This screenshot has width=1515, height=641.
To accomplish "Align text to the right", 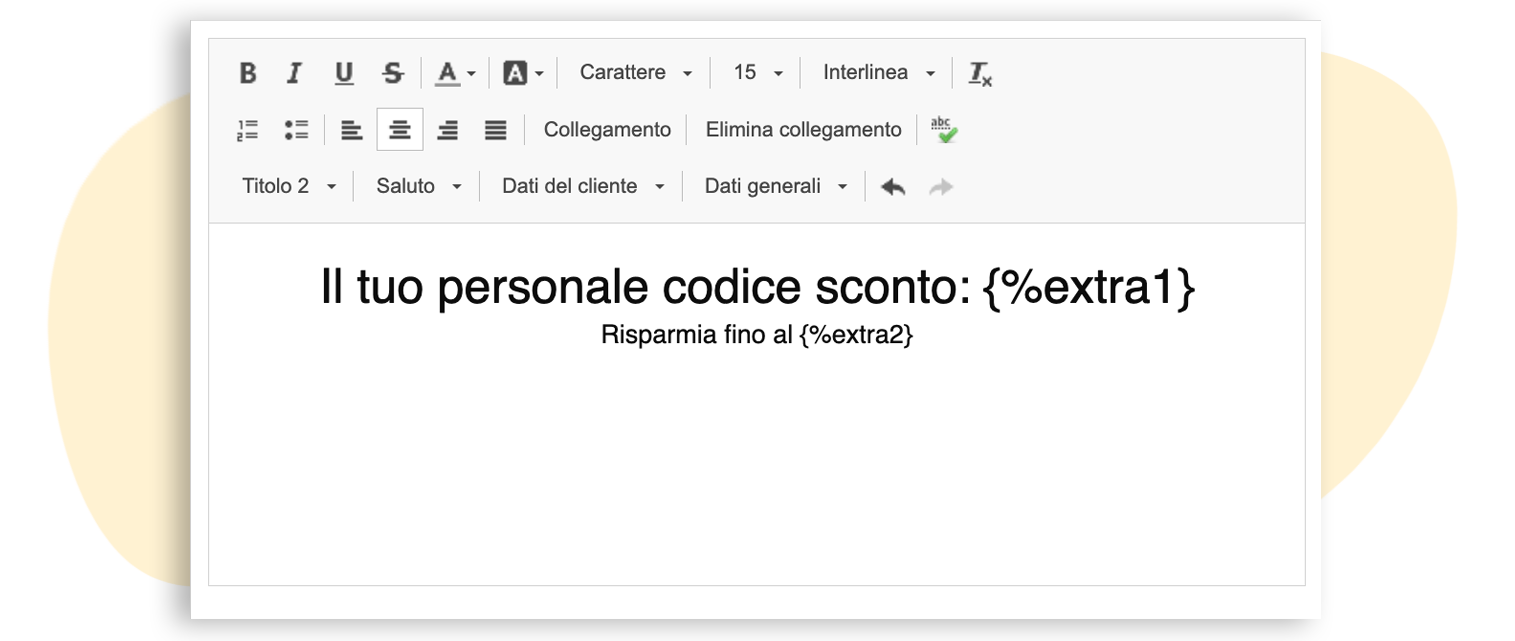I will click(448, 130).
